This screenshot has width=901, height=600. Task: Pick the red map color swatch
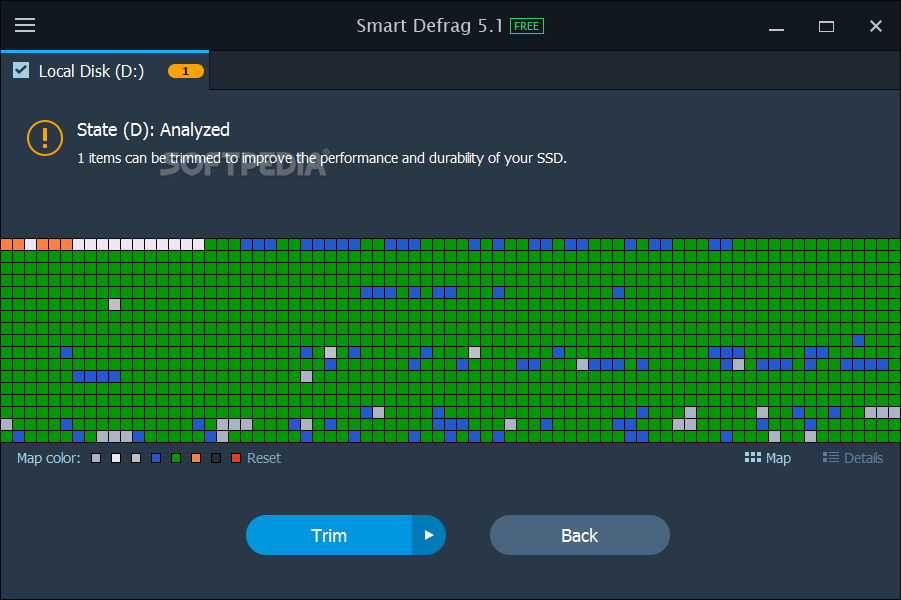[236, 458]
